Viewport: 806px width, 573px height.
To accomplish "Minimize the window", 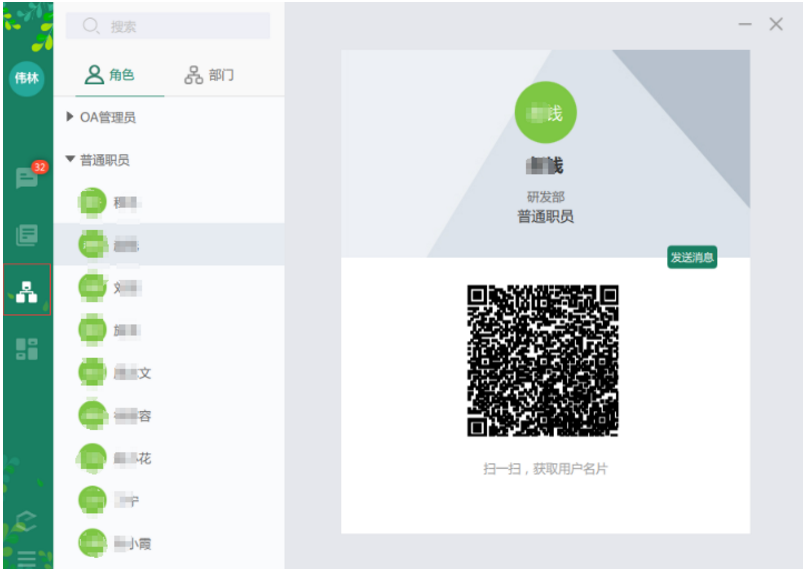I will click(x=745, y=24).
